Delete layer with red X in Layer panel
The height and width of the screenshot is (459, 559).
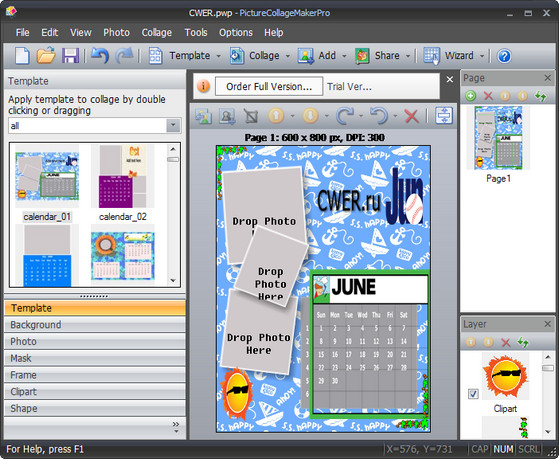[506, 342]
